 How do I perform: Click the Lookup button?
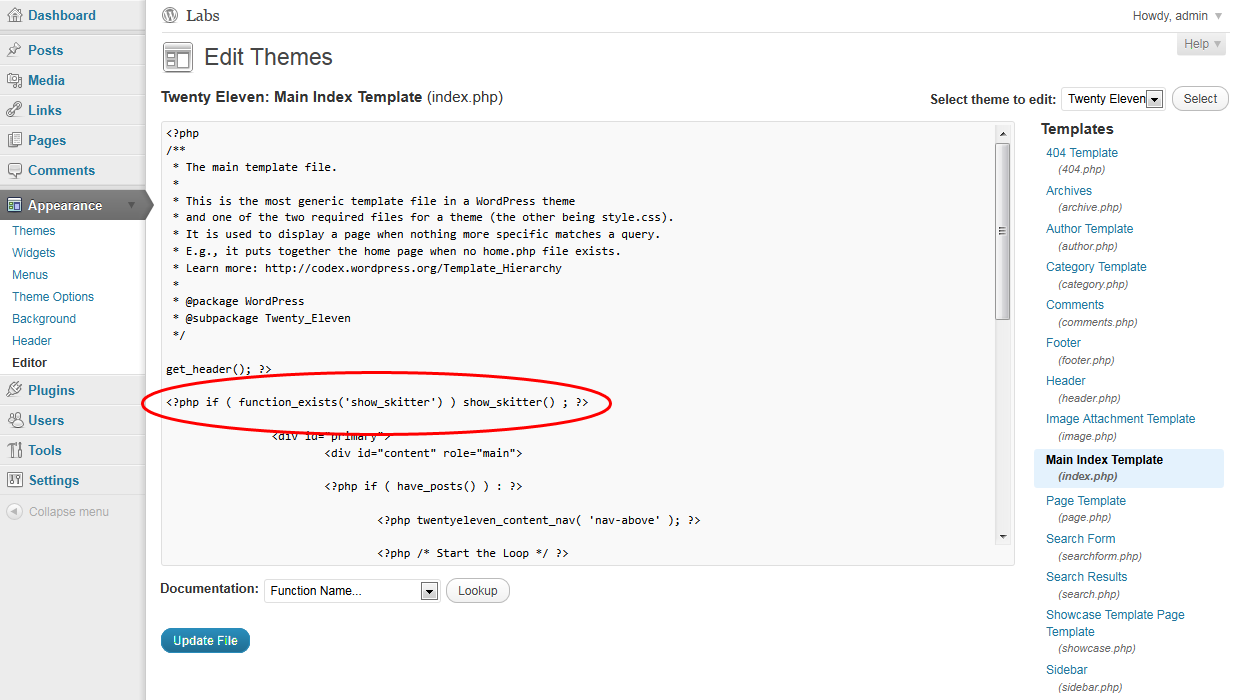coord(478,591)
